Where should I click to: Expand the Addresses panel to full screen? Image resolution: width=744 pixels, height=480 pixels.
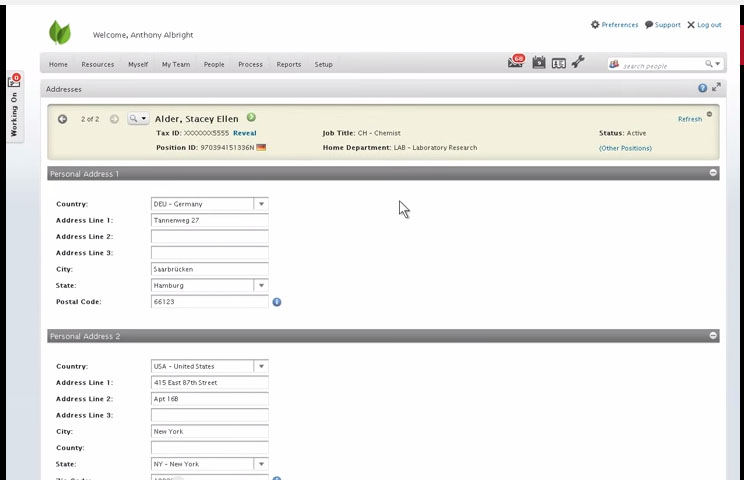(716, 87)
